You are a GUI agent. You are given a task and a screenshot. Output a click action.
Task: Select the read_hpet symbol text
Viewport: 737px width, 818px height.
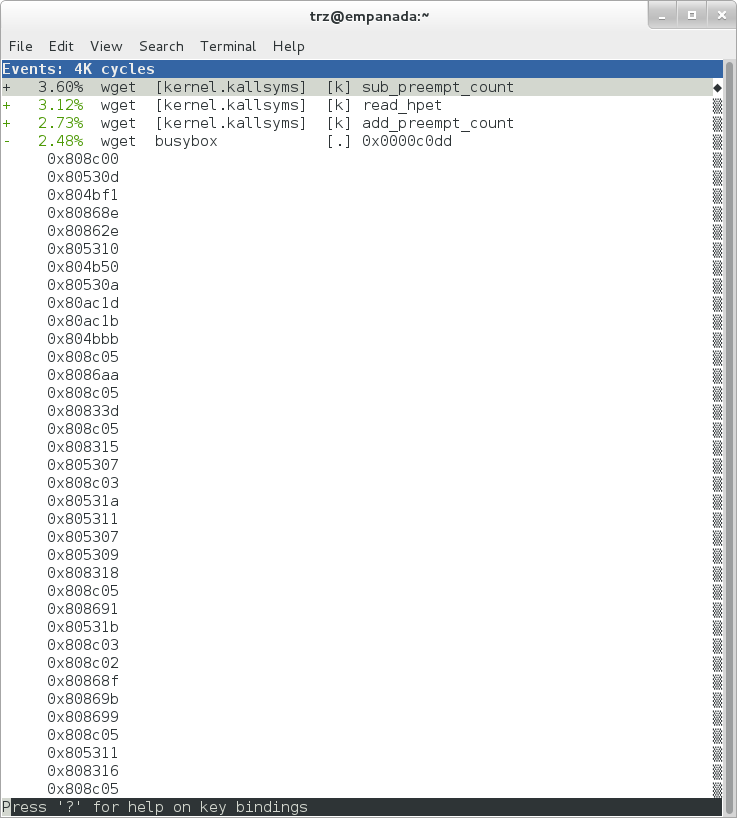(401, 106)
